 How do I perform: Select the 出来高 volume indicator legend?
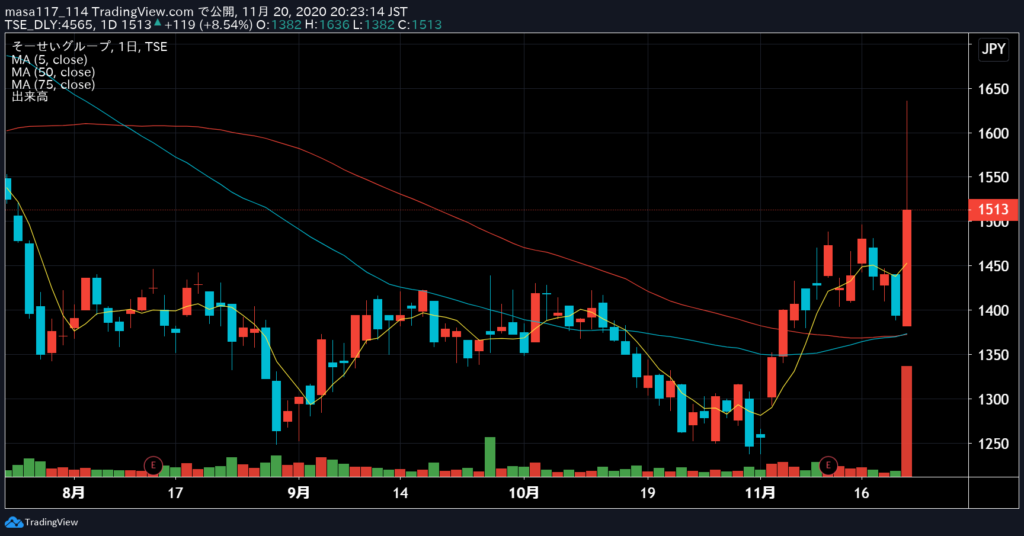[29, 97]
